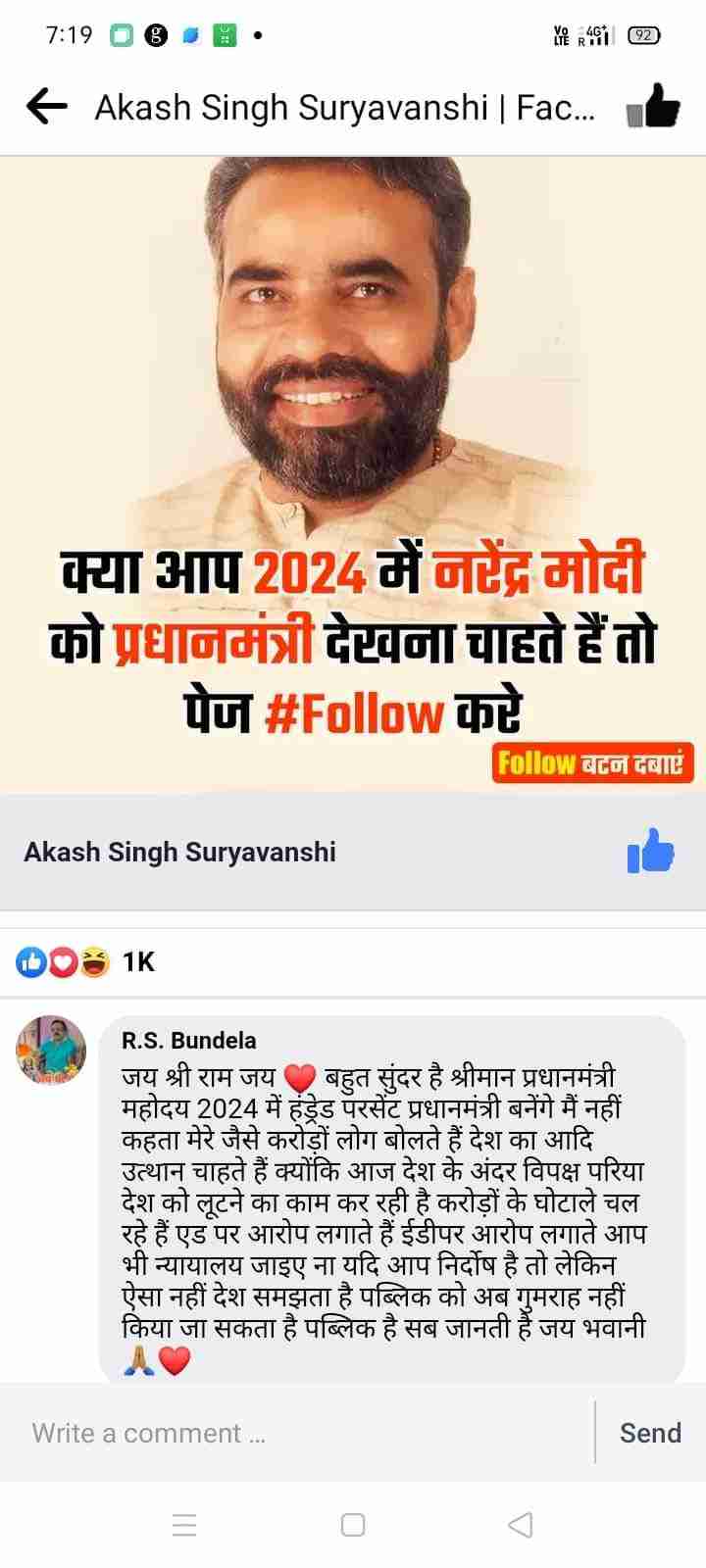Like Akash Singh Suryavanshi page with blue thumb
The width and height of the screenshot is (706, 1568).
[x=650, y=852]
